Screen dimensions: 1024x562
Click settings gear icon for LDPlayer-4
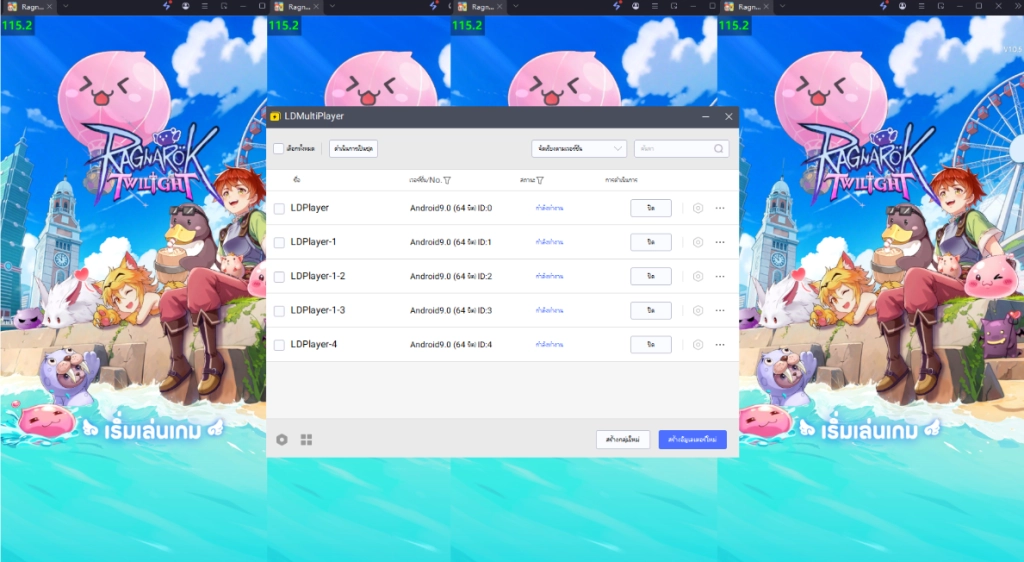(698, 345)
